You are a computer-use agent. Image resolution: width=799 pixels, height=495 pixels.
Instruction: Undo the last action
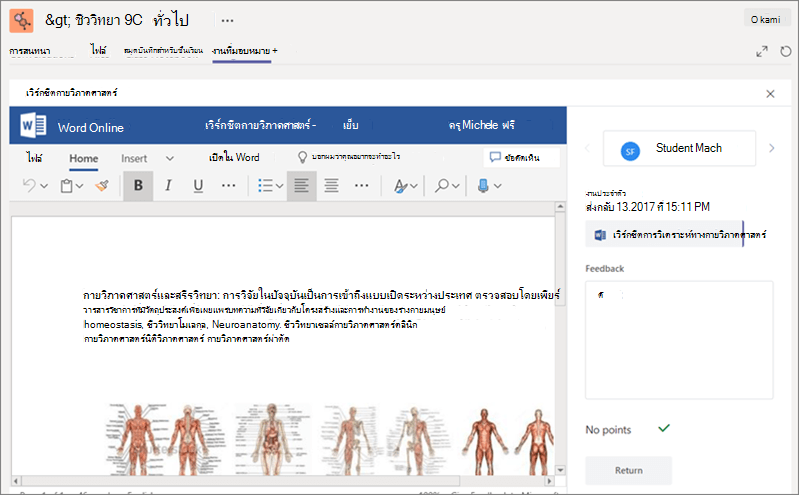coord(29,186)
